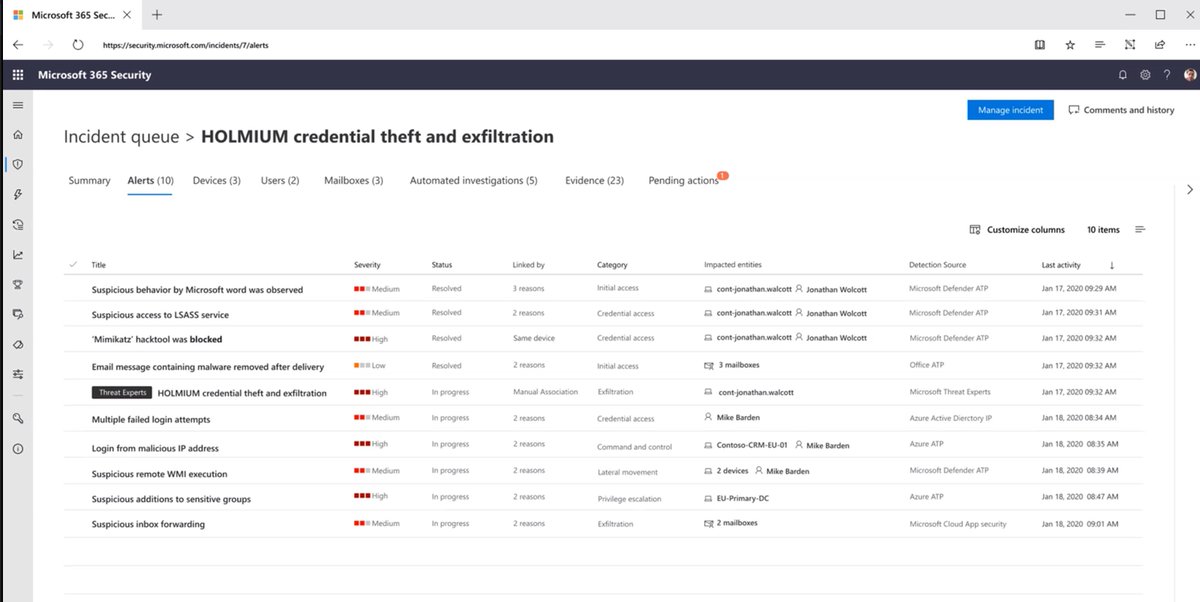The height and width of the screenshot is (602, 1200).
Task: Open the chart Reports sidebar icon
Action: [17, 254]
